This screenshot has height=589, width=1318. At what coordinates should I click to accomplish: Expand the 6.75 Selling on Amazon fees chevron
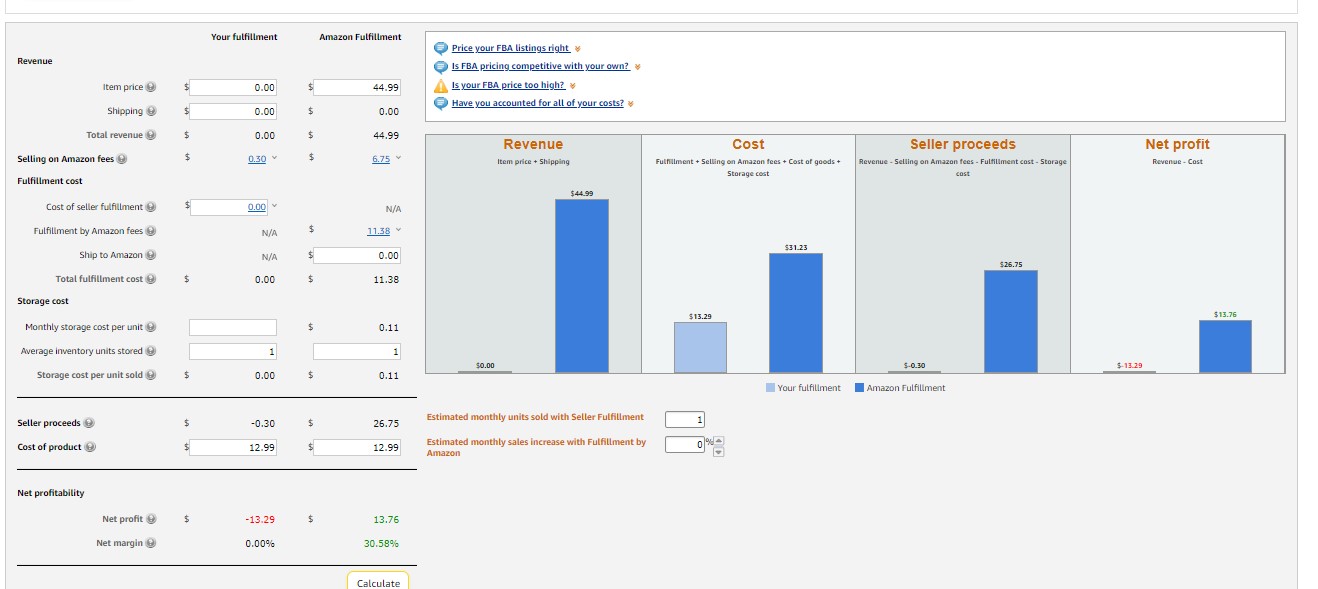[397, 159]
